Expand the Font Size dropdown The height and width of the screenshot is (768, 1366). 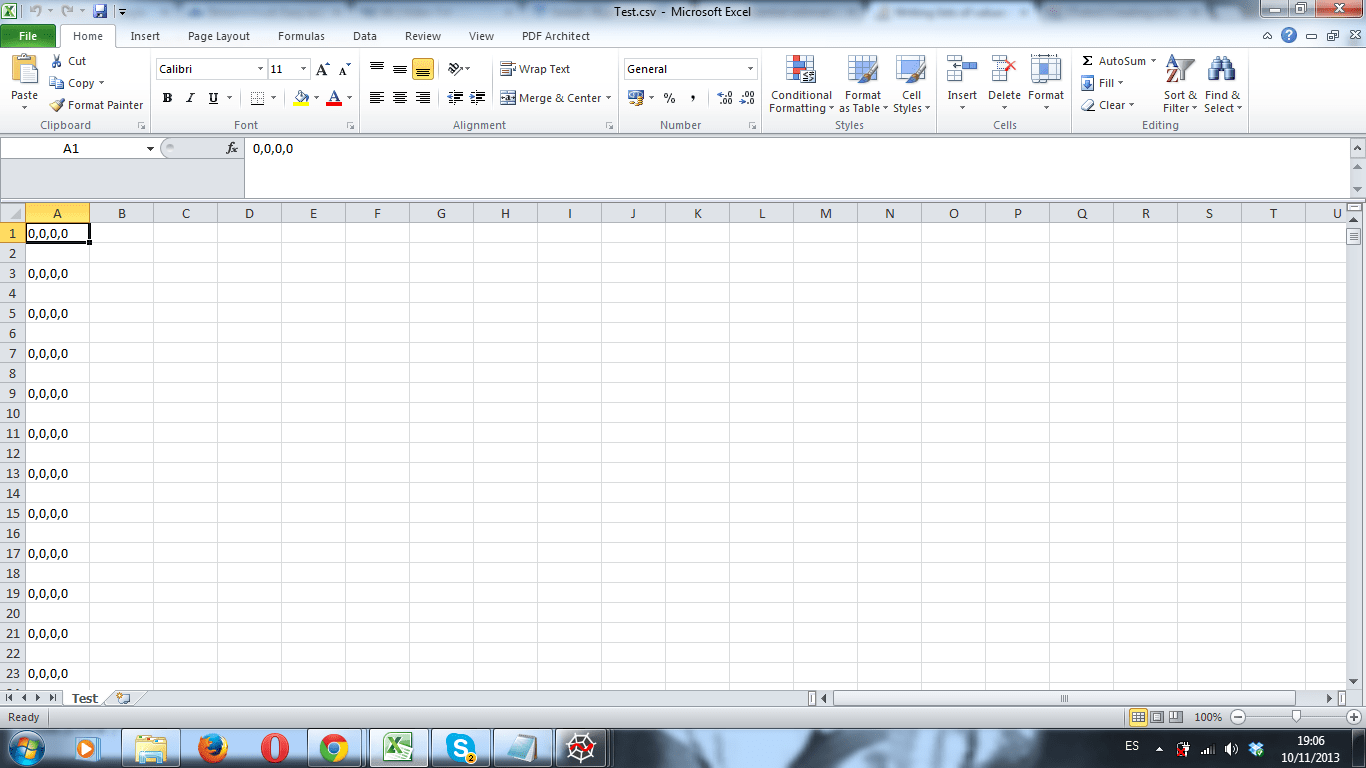(x=303, y=68)
